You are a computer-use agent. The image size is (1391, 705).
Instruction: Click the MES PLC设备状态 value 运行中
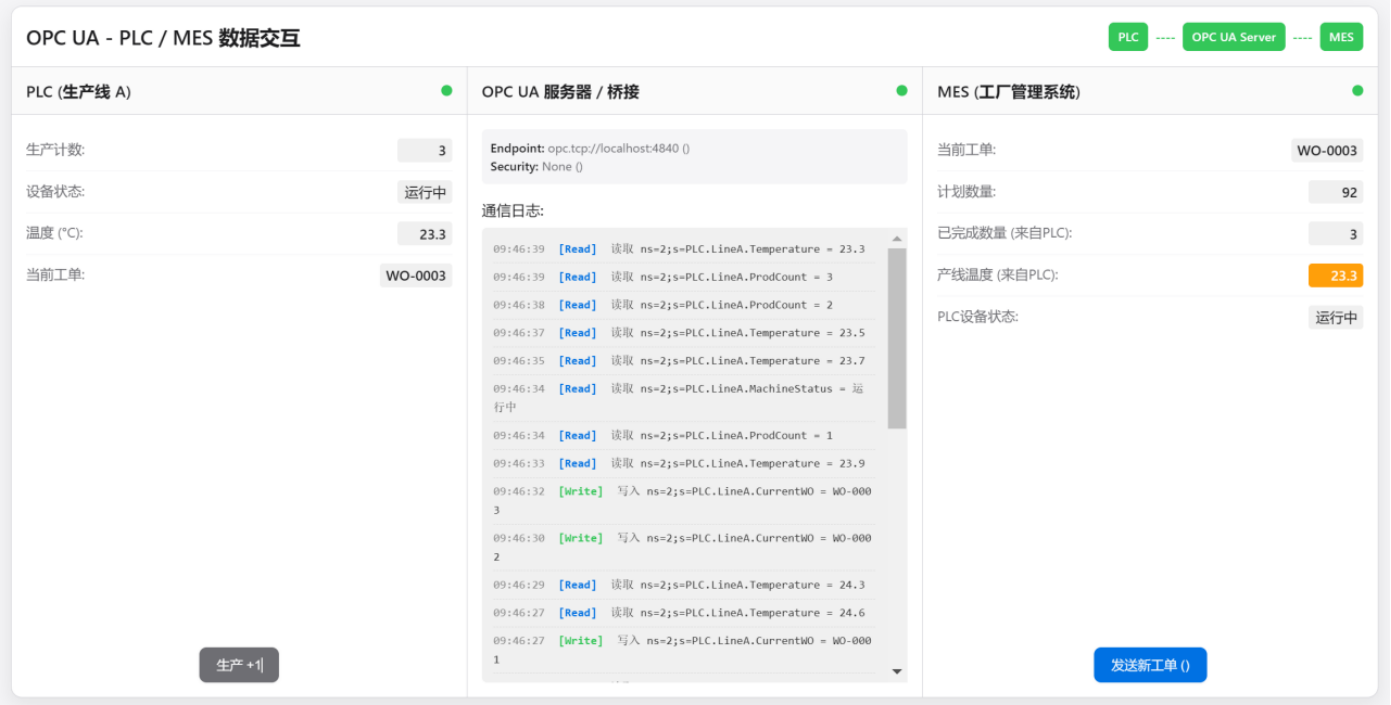[1336, 317]
